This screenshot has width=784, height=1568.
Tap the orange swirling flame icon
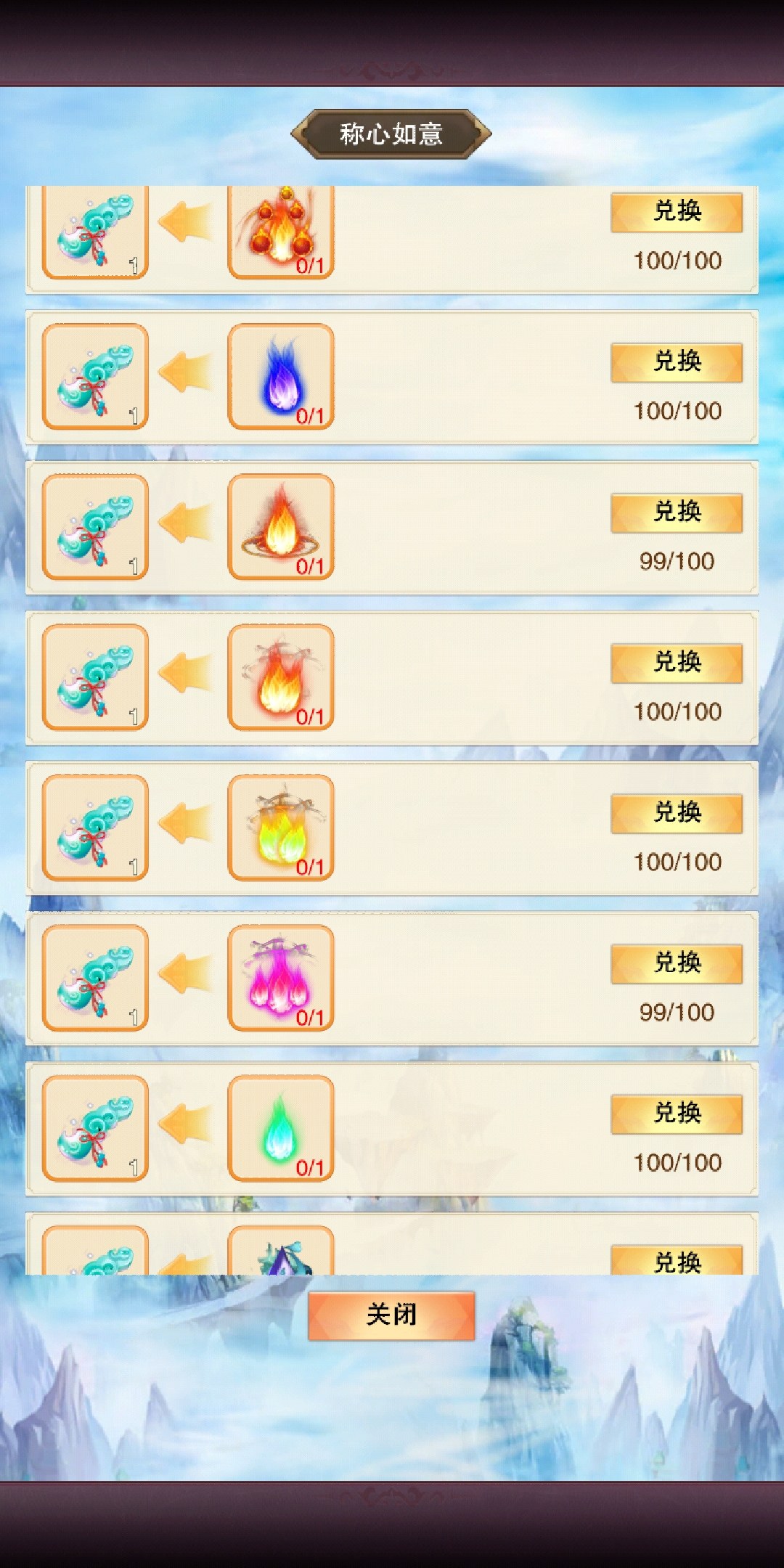click(x=281, y=677)
